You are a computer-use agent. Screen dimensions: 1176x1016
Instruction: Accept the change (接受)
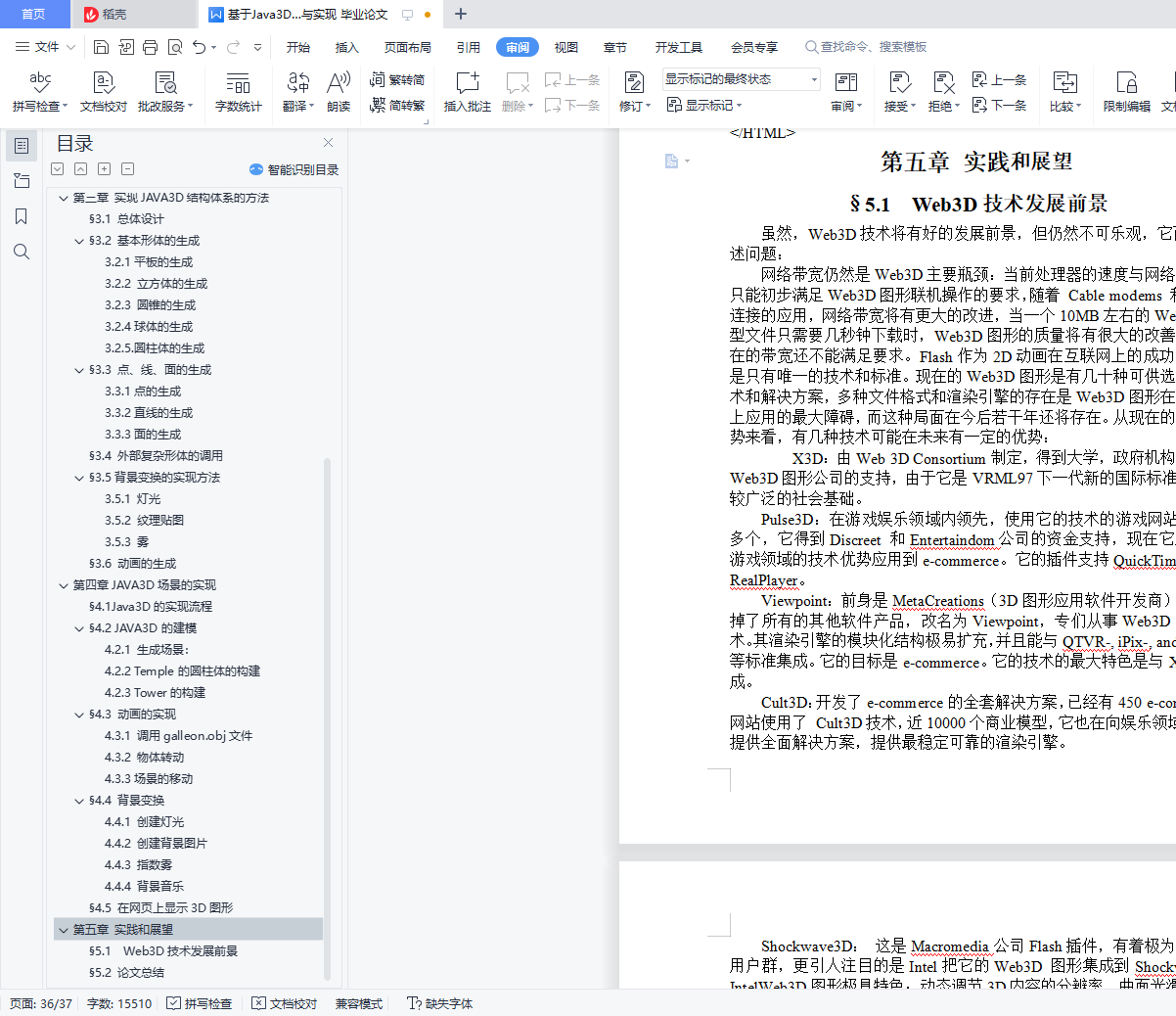tap(899, 92)
